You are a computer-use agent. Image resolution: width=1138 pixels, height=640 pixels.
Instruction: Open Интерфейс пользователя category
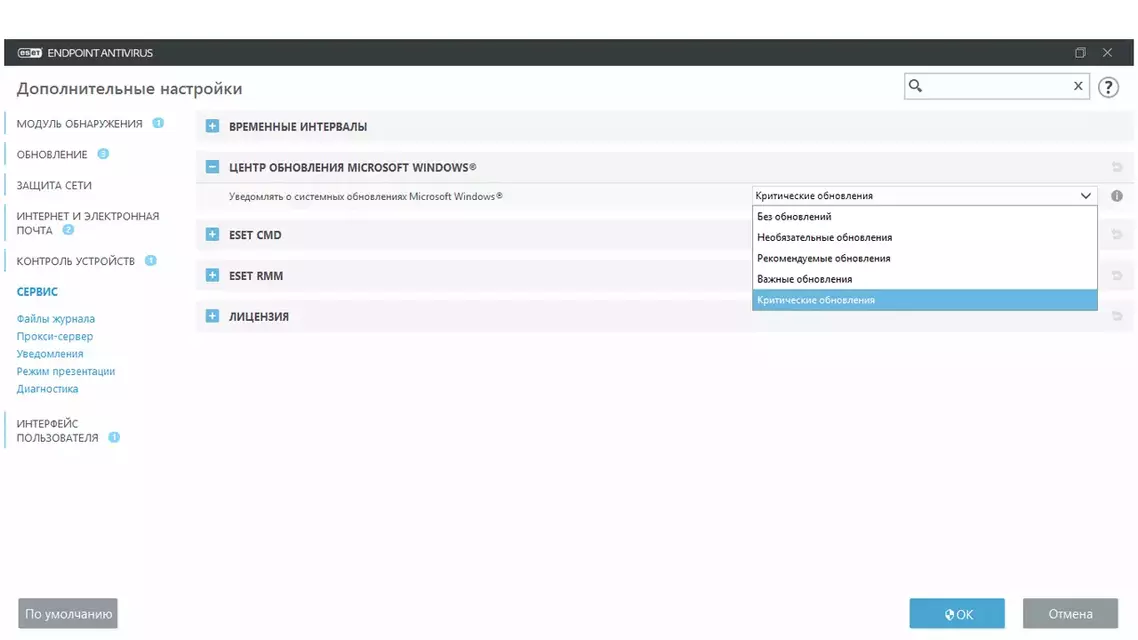57,430
